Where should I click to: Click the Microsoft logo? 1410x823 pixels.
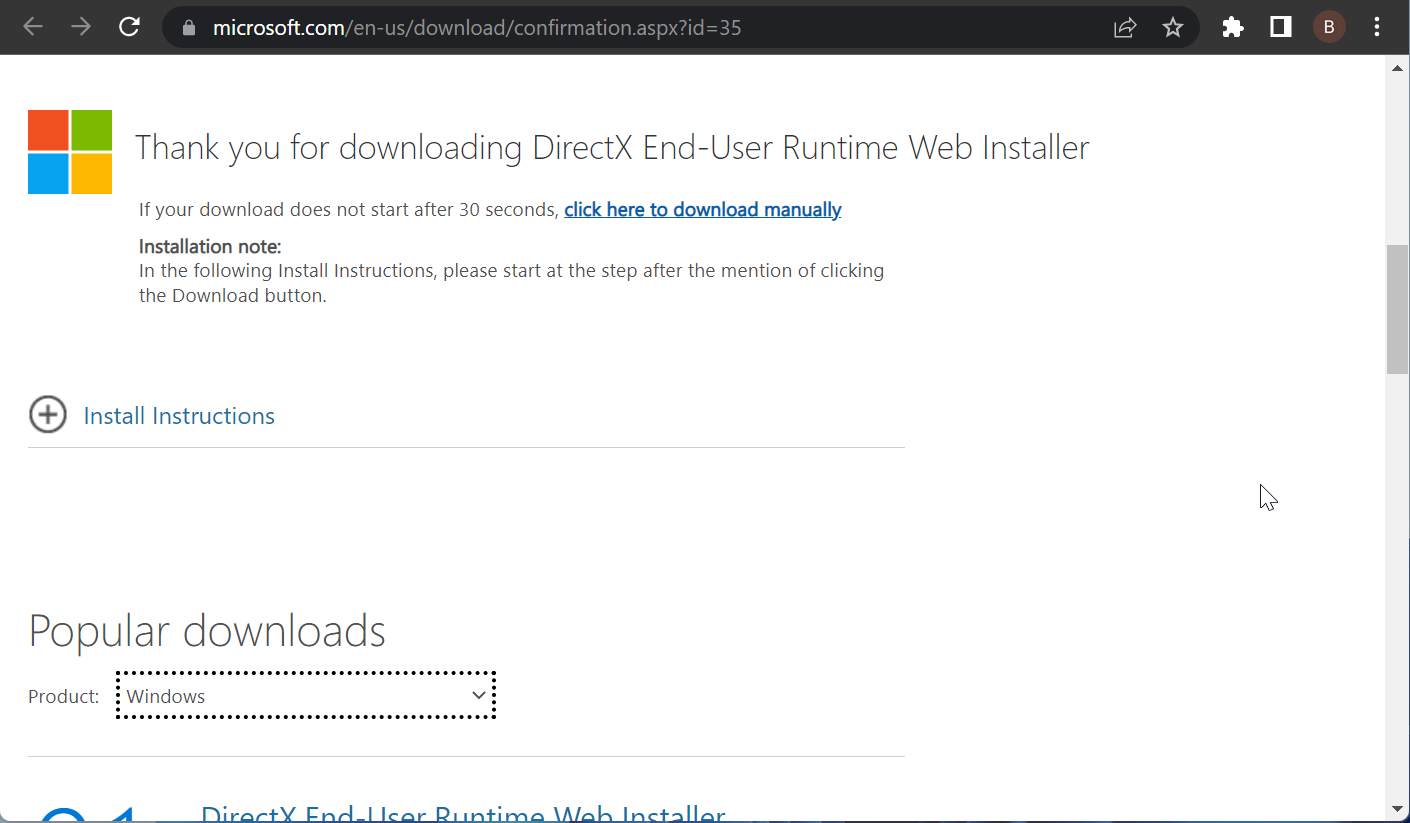[x=69, y=151]
